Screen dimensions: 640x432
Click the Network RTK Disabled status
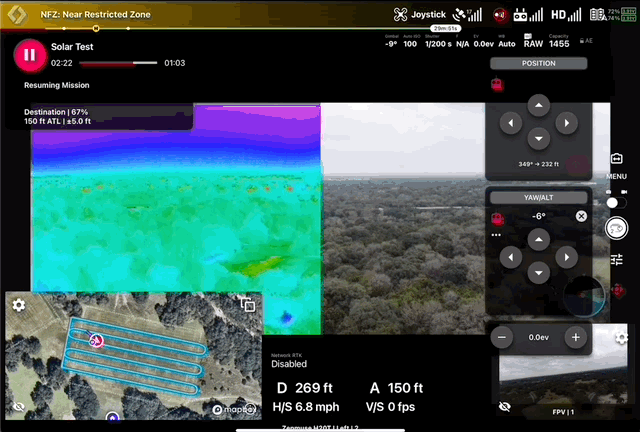[x=289, y=361]
